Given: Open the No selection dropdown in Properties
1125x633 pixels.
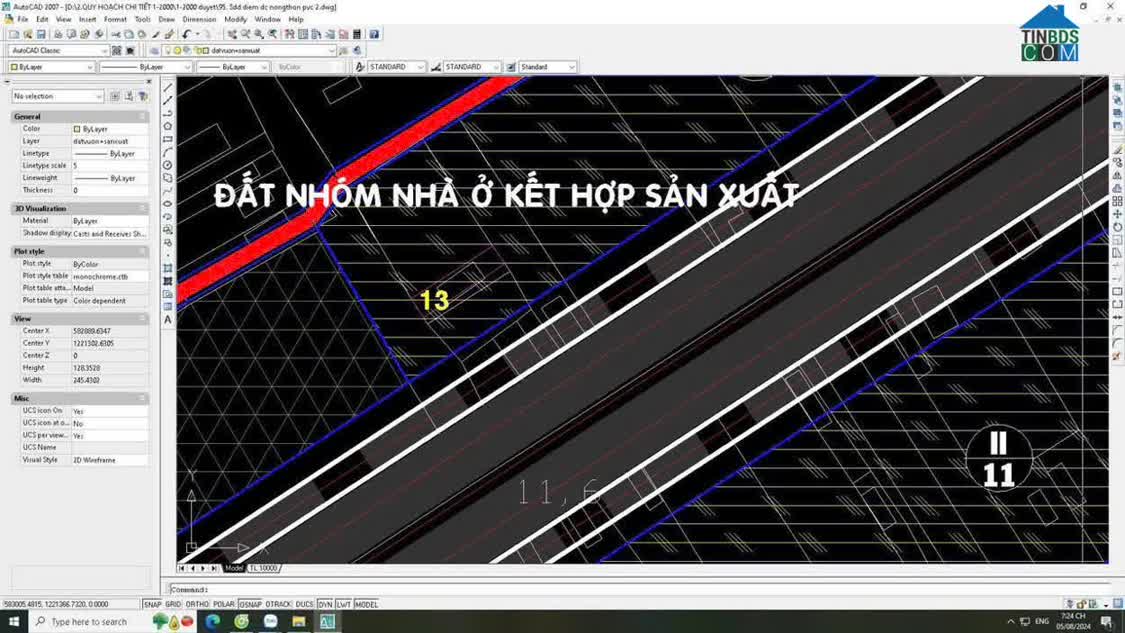Looking at the screenshot, I should point(58,96).
